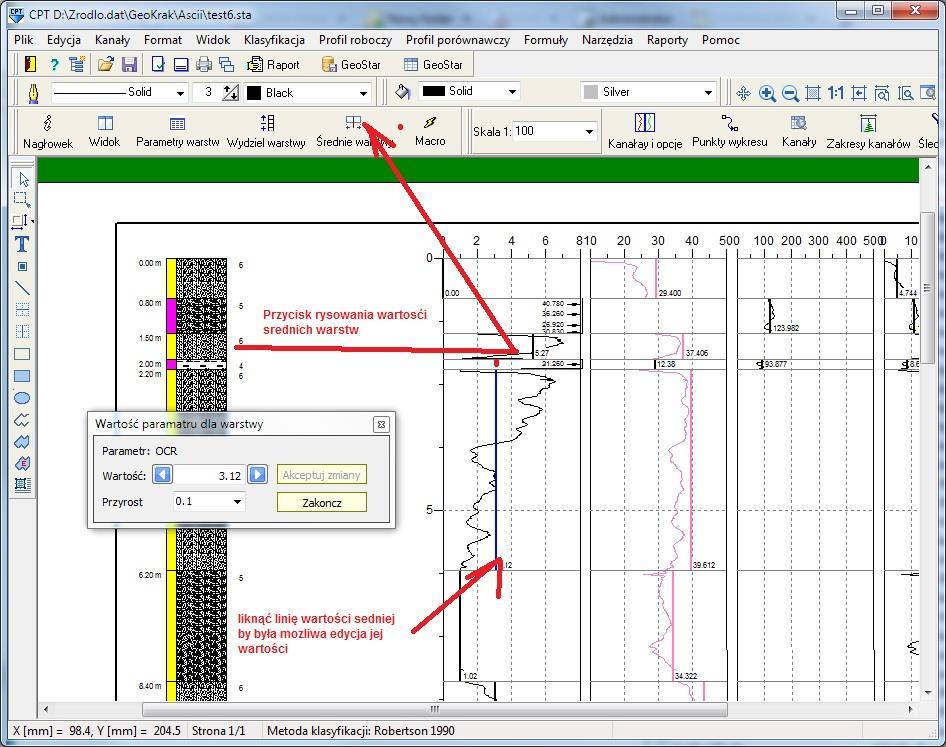Open the Formuły menu
The height and width of the screenshot is (747, 946).
tap(545, 40)
